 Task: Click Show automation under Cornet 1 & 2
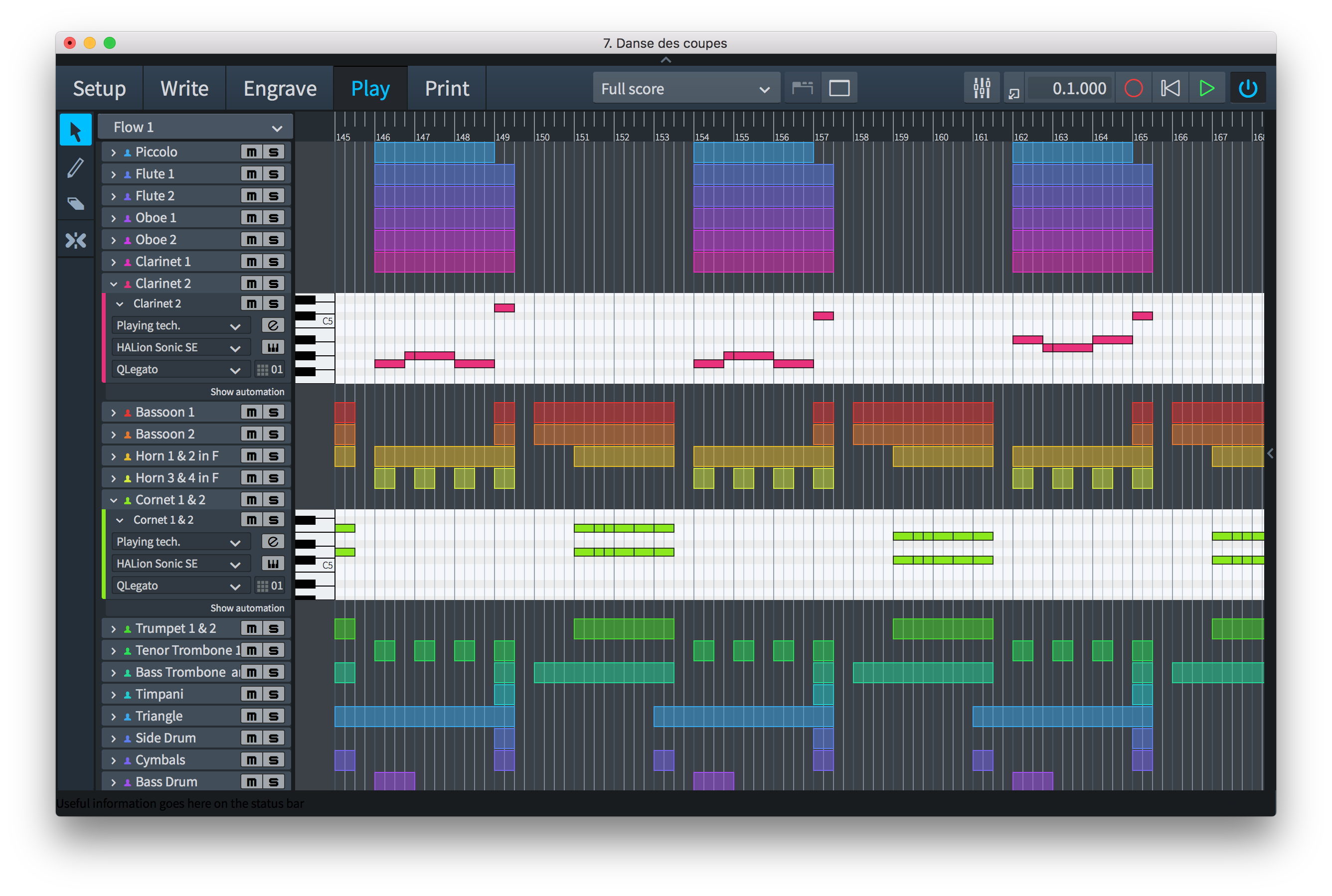[247, 608]
